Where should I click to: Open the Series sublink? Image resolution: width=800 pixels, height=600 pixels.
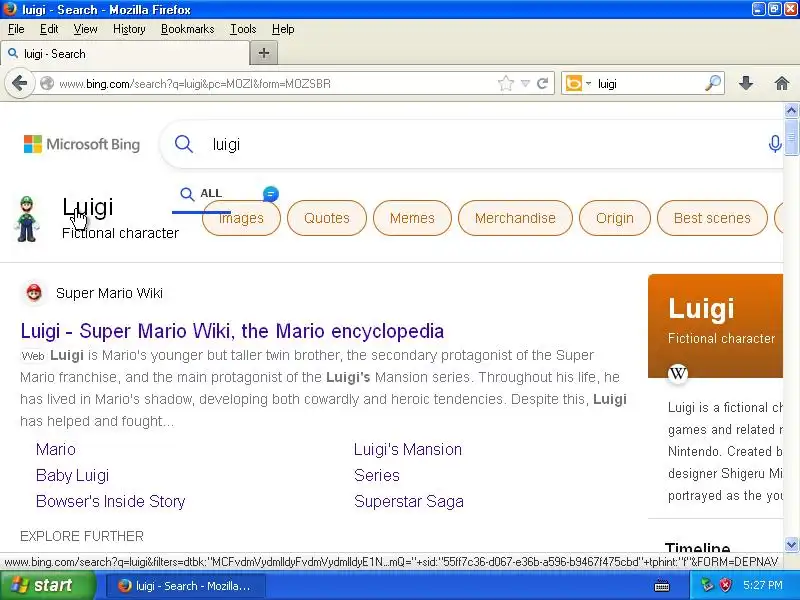(377, 476)
